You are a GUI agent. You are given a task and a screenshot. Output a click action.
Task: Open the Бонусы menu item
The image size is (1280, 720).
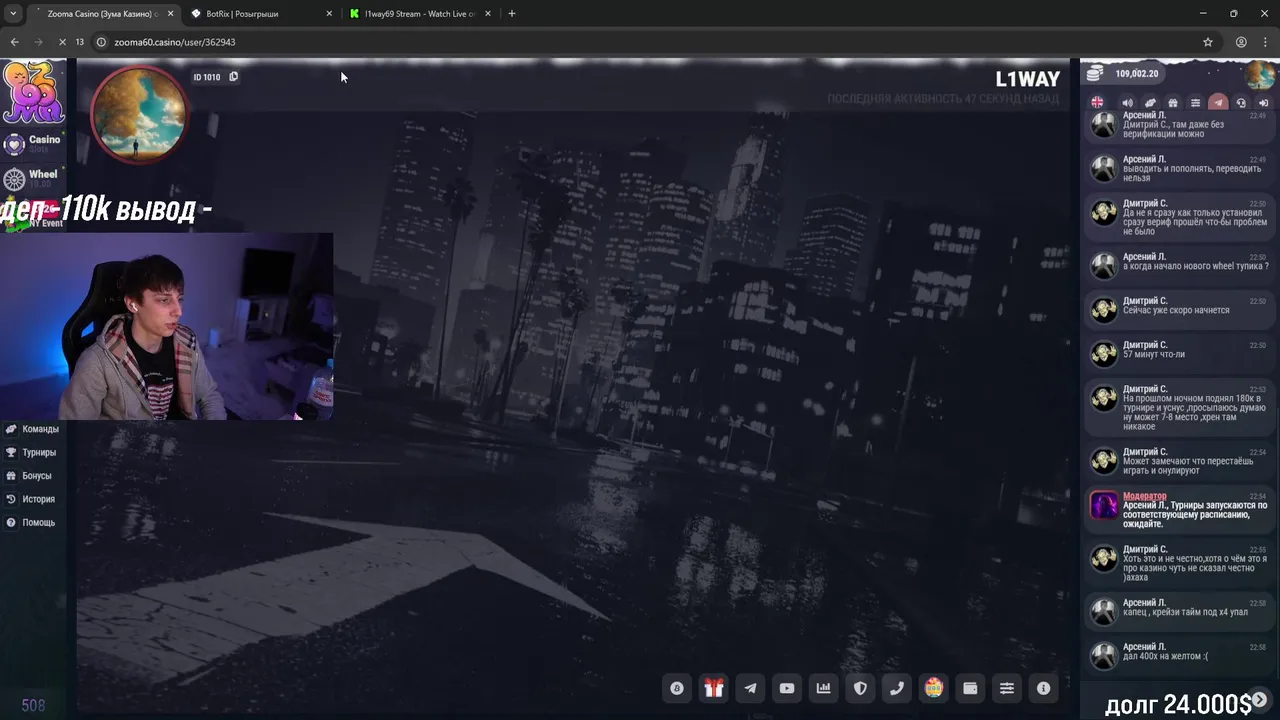(x=29, y=476)
